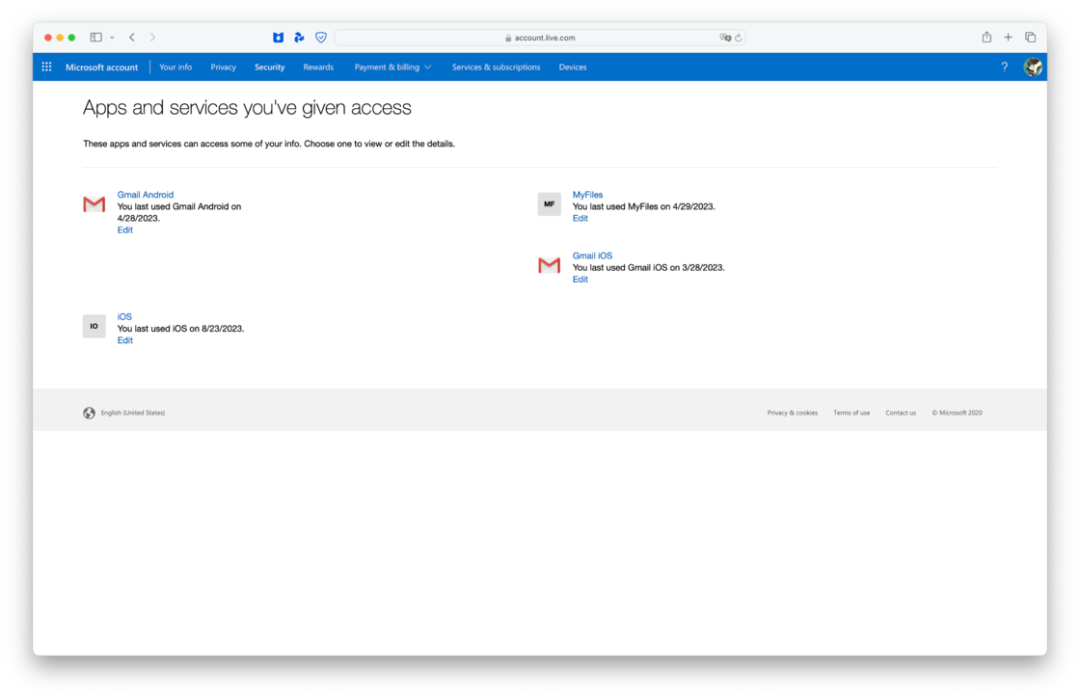The height and width of the screenshot is (699, 1080).
Task: Open the Privacy tab
Action: pyautogui.click(x=223, y=67)
